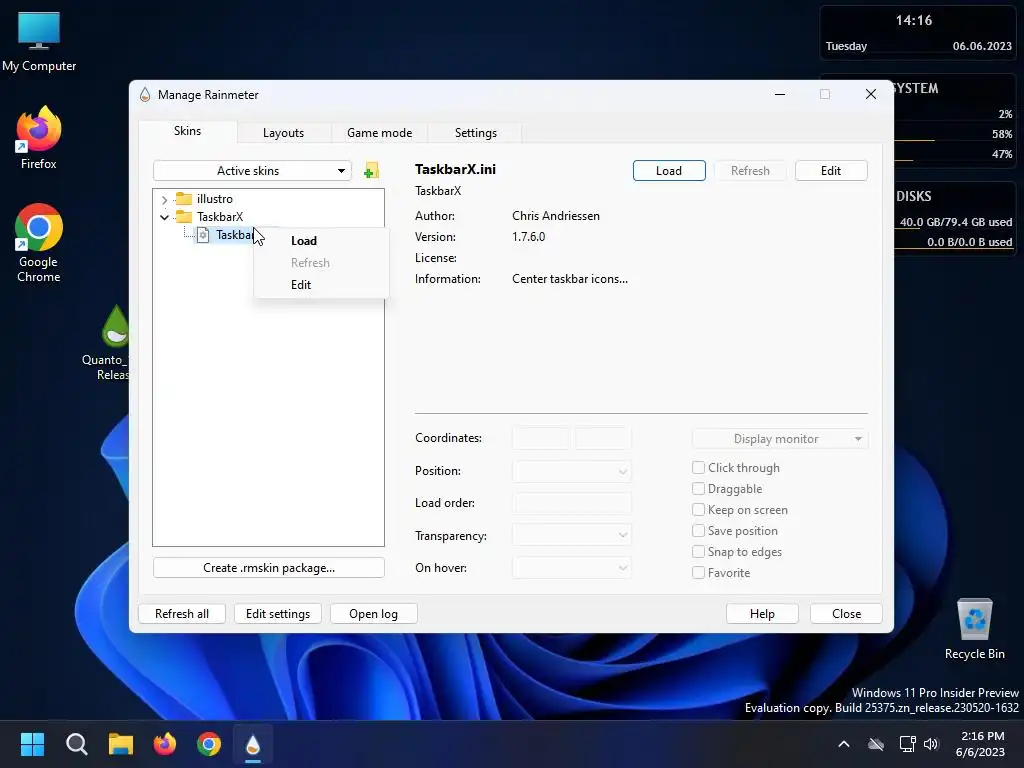Click the Close button at bottom
This screenshot has width=1024, height=768.
(x=846, y=614)
